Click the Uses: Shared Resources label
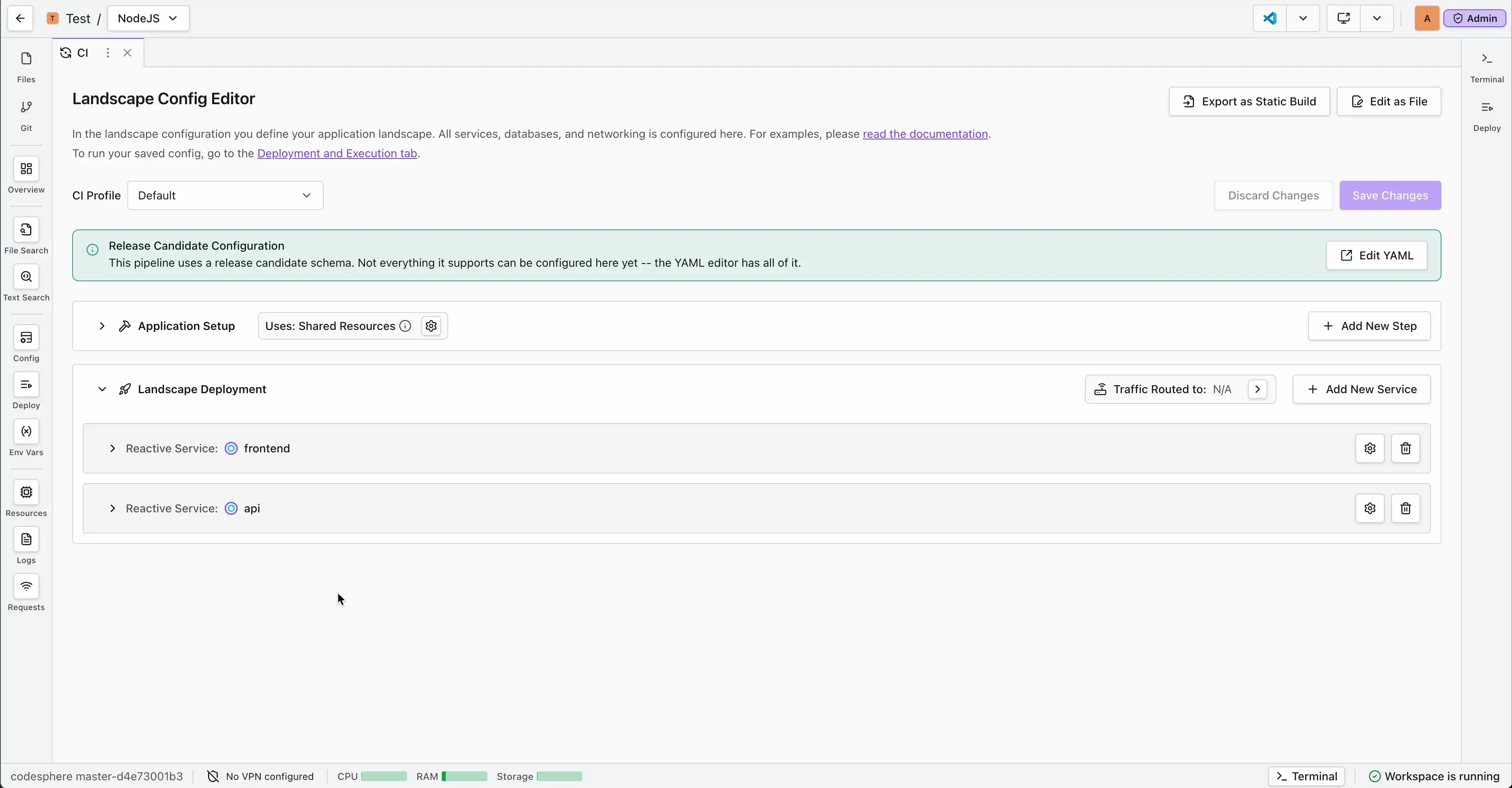This screenshot has height=788, width=1512. point(330,325)
